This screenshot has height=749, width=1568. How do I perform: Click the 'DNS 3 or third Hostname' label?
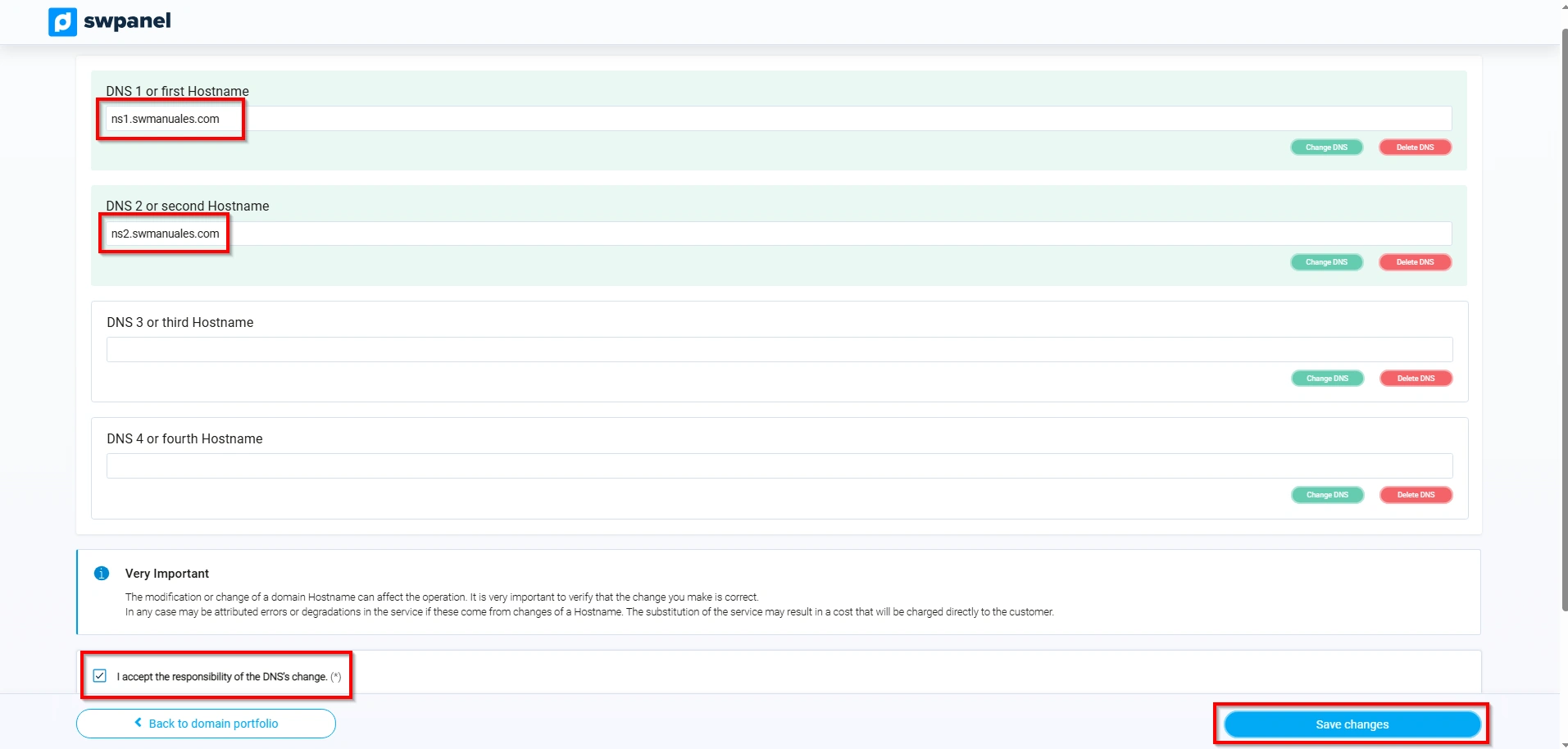pos(180,322)
